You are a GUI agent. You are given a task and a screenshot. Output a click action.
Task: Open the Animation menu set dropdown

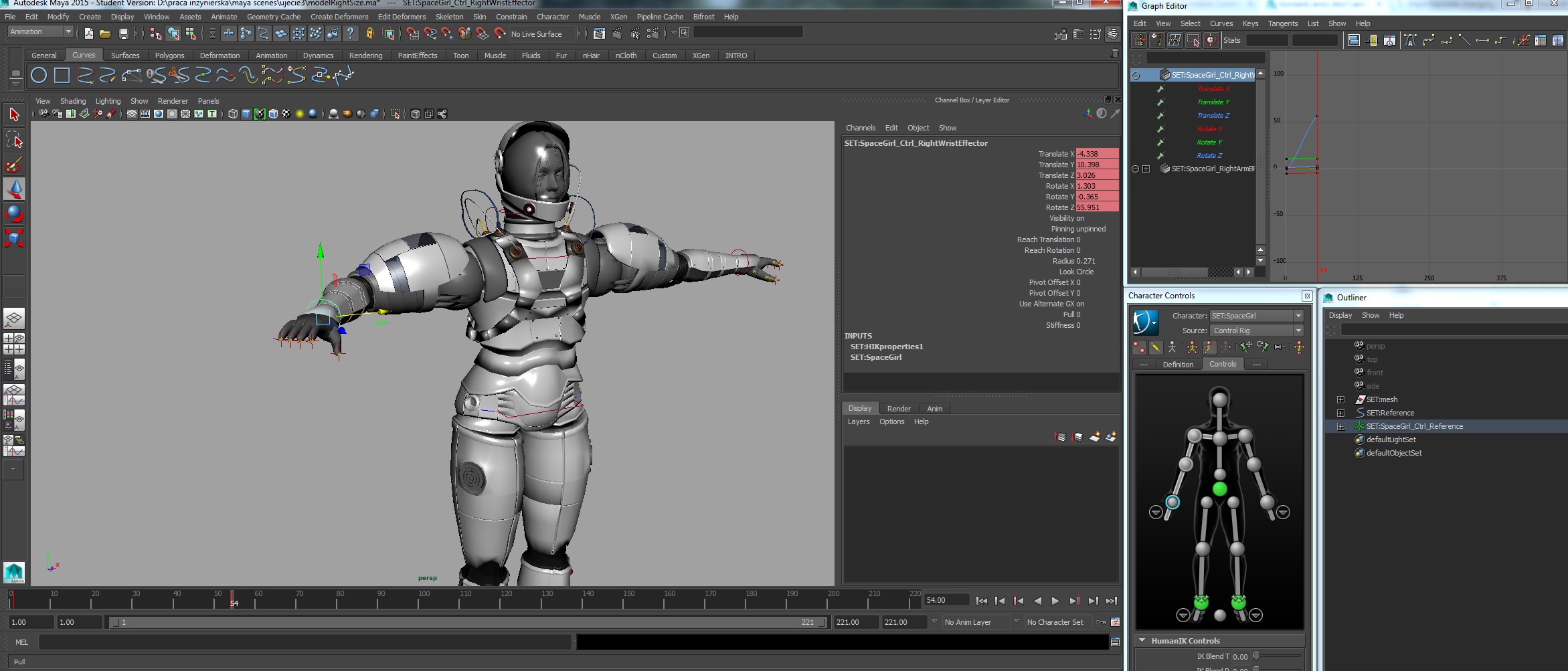pyautogui.click(x=40, y=32)
